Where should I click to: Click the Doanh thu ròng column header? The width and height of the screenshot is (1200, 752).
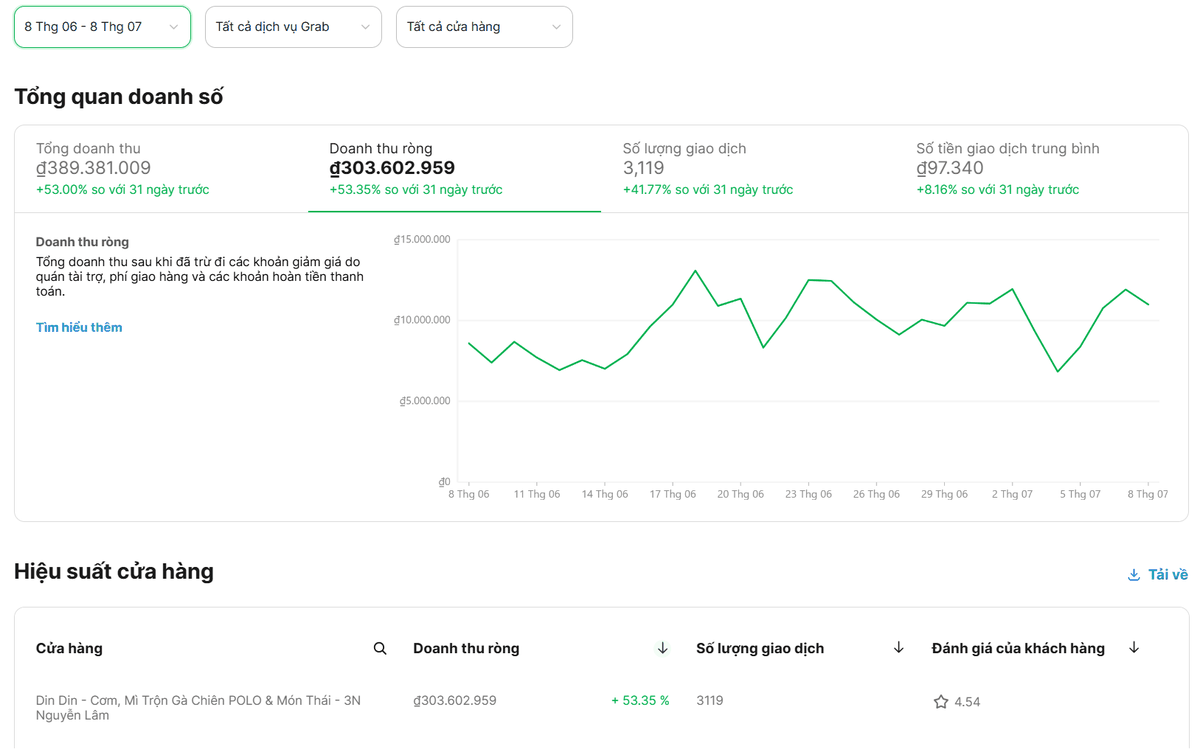tap(466, 648)
